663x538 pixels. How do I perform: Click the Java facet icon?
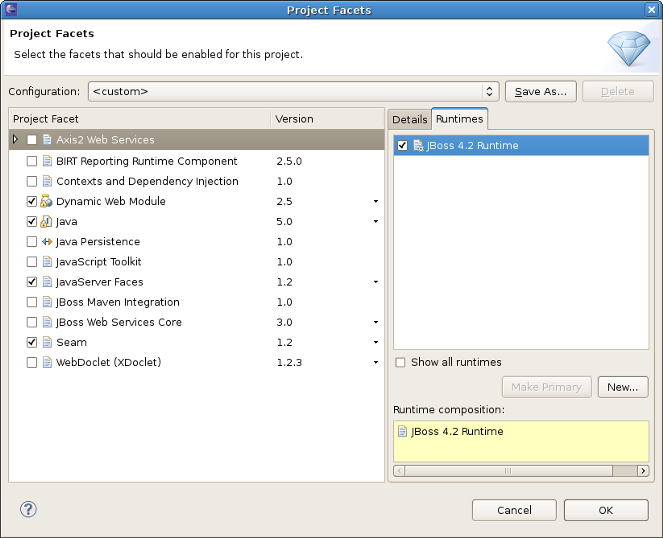point(47,222)
